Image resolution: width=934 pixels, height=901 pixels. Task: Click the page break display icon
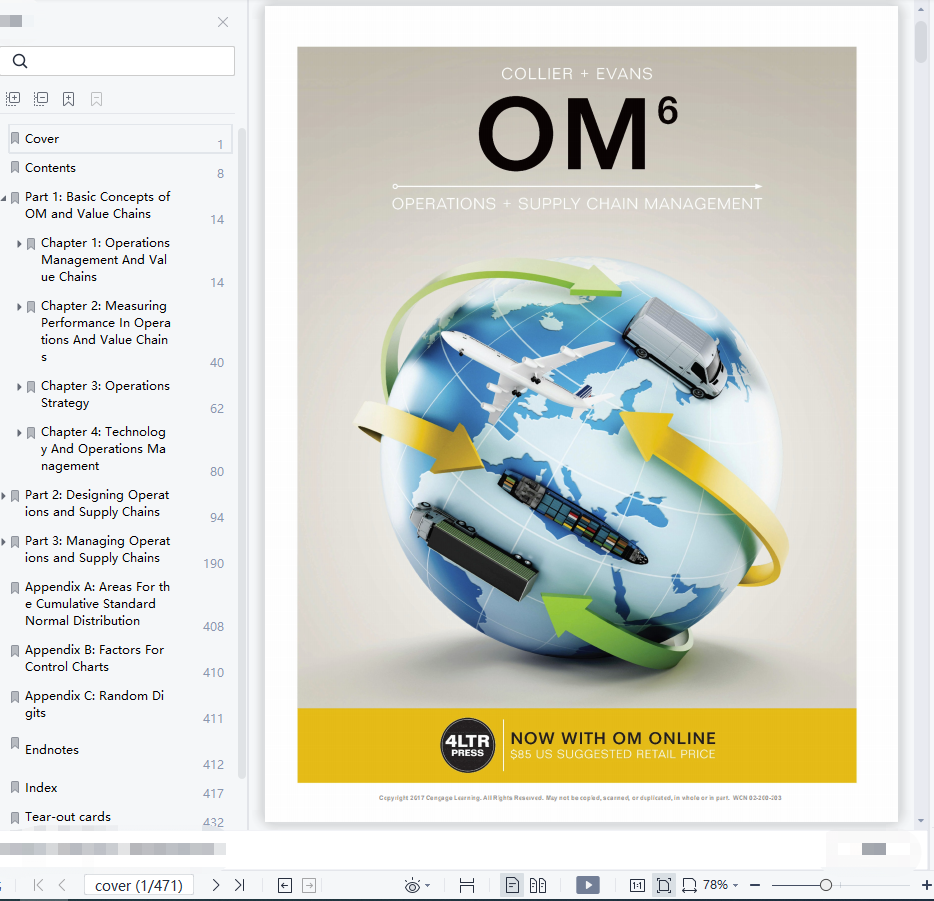pos(467,886)
